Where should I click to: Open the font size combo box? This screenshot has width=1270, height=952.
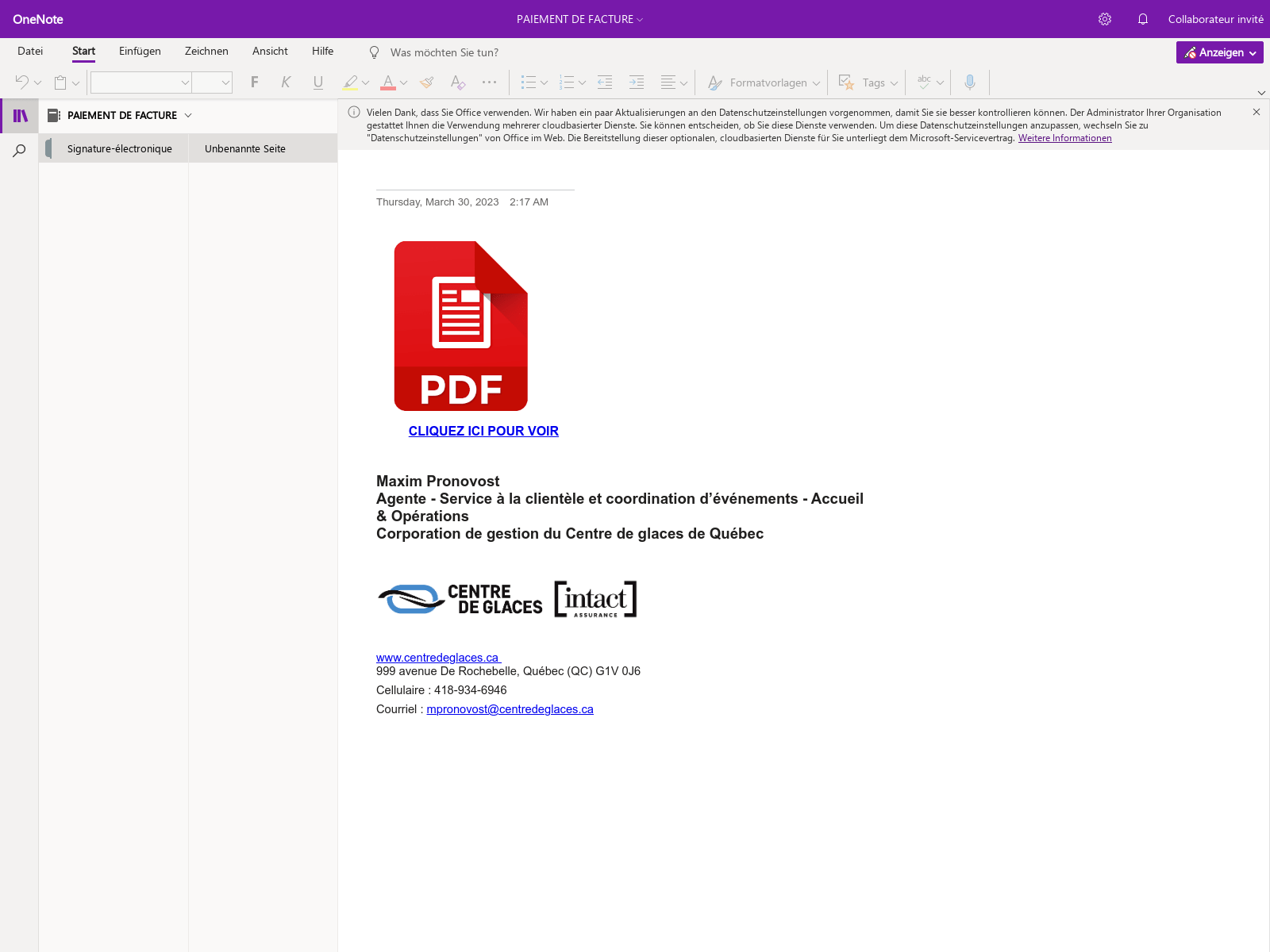(212, 83)
